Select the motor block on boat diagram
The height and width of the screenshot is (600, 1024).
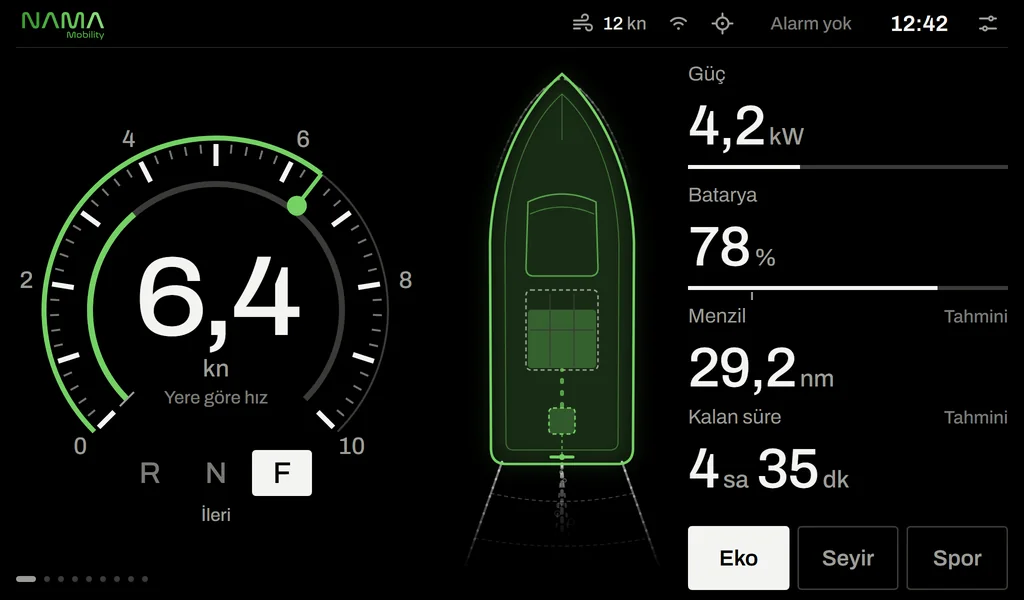tap(562, 421)
